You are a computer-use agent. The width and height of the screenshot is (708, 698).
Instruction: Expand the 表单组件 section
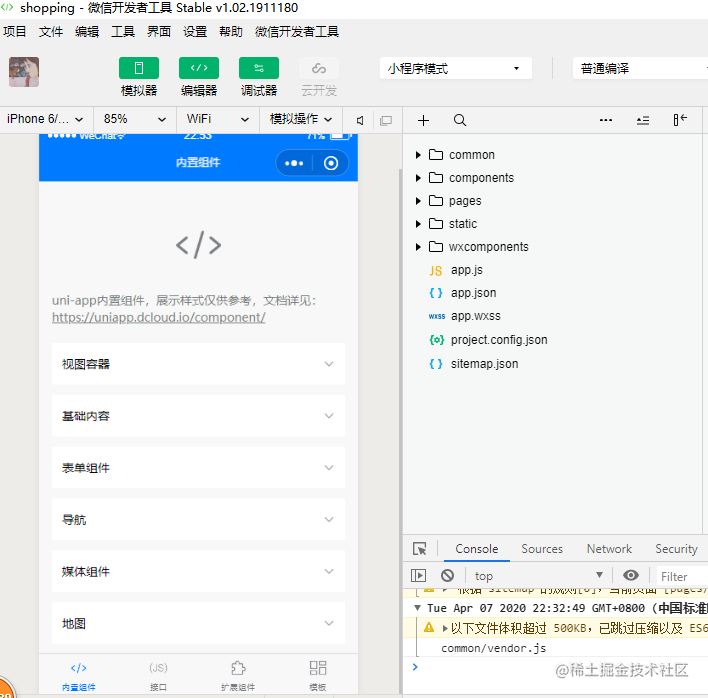198,468
